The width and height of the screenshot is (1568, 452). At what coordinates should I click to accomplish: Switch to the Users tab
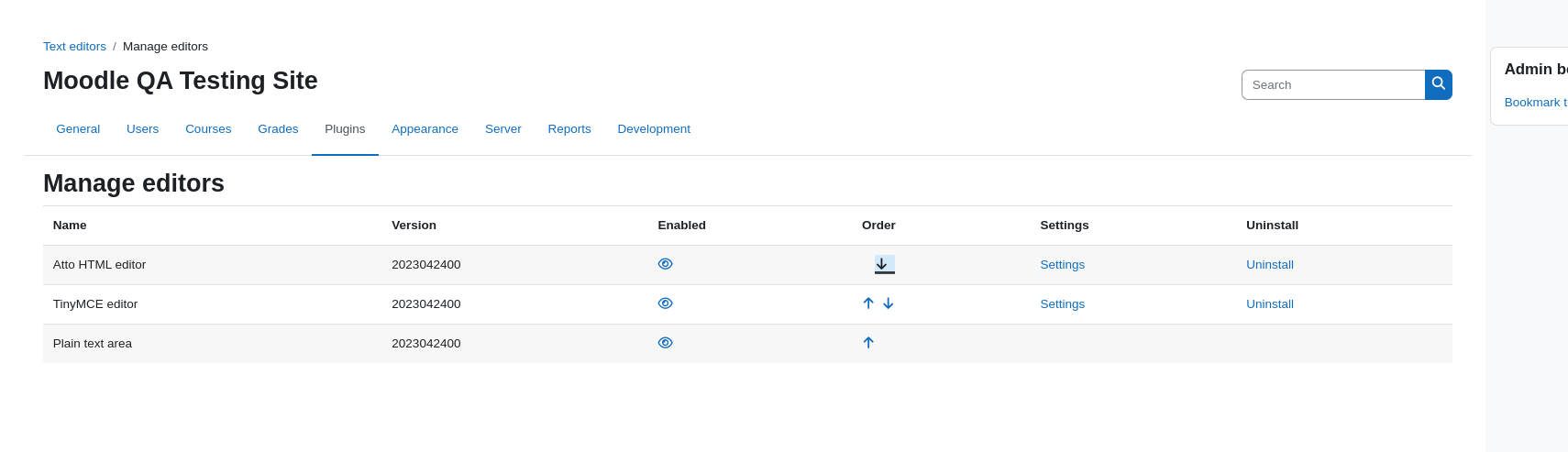(x=142, y=129)
